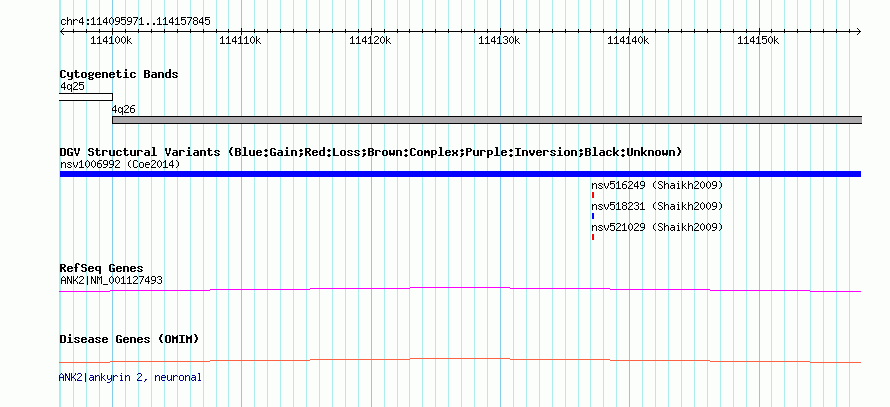Viewport: 890px width, 407px height.
Task: Click the 114150k ruler tick label
Action: pos(758,40)
